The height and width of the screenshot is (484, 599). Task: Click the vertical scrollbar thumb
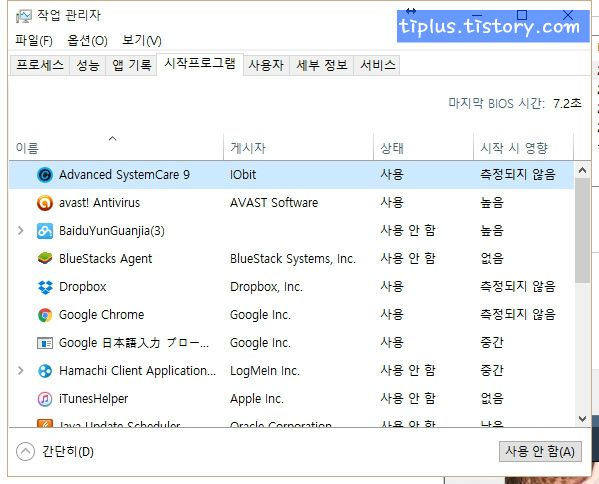point(582,231)
